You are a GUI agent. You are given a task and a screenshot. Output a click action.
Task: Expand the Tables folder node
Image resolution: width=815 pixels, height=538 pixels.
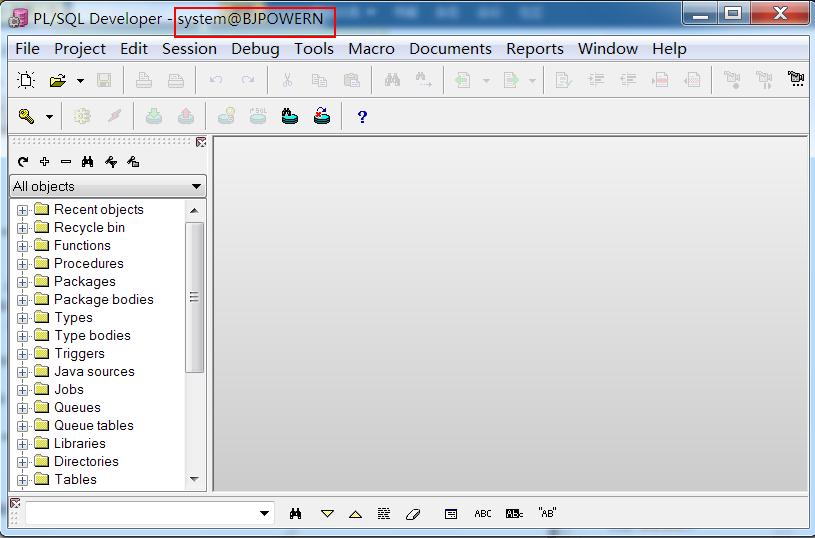click(22, 480)
